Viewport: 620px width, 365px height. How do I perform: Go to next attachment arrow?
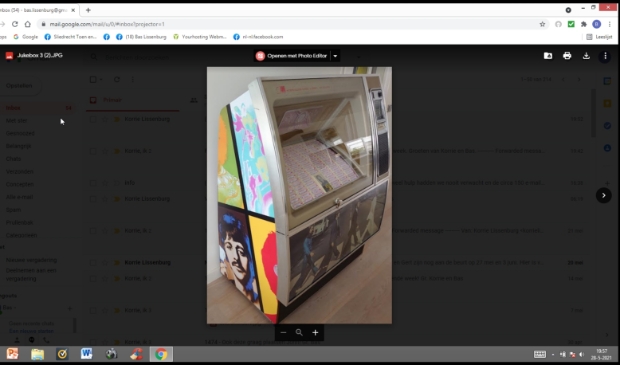coord(604,195)
